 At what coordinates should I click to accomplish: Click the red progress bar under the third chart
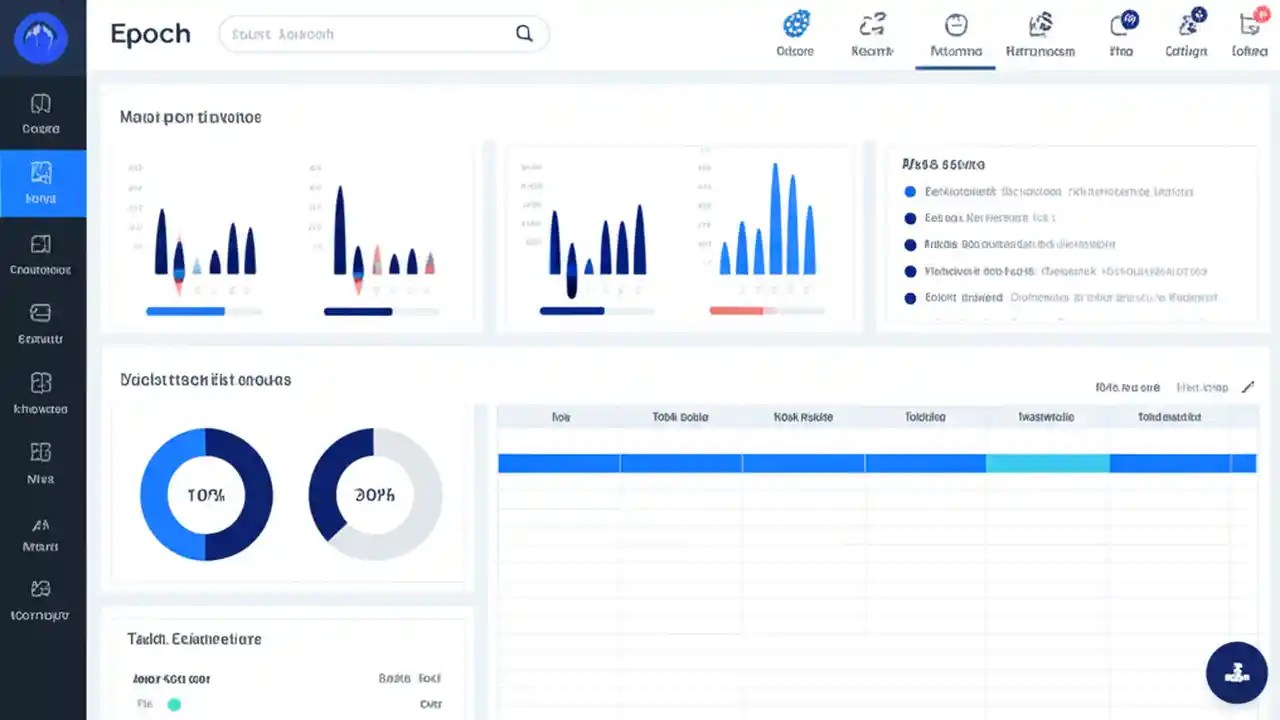[x=738, y=310]
